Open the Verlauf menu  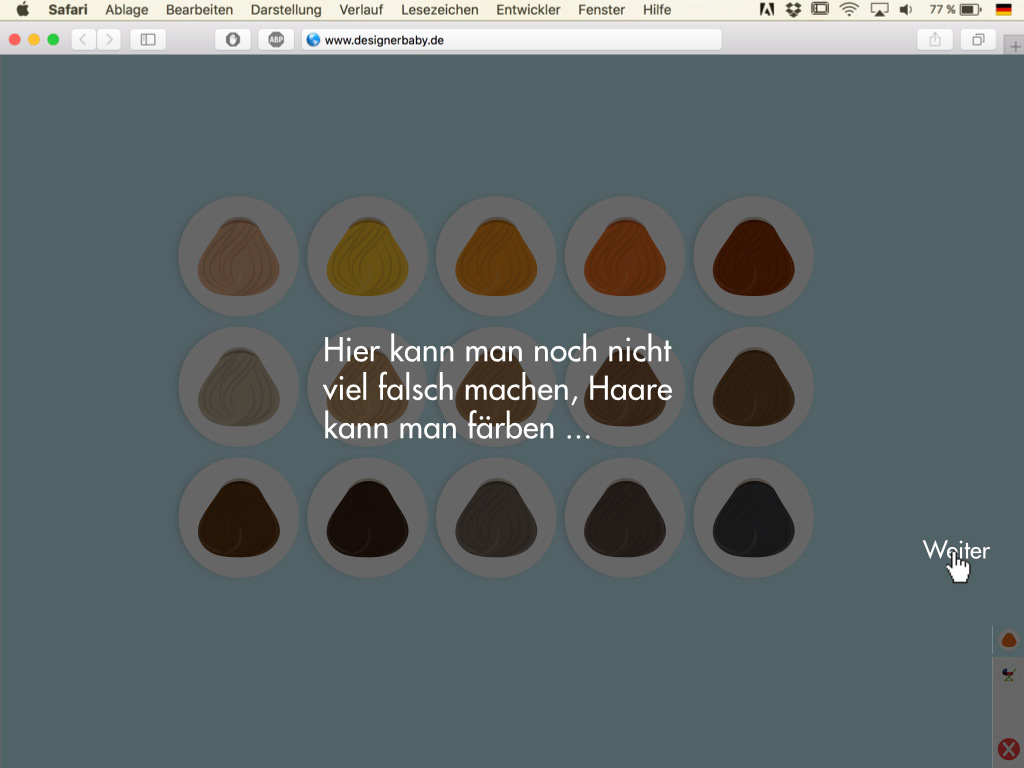point(361,10)
